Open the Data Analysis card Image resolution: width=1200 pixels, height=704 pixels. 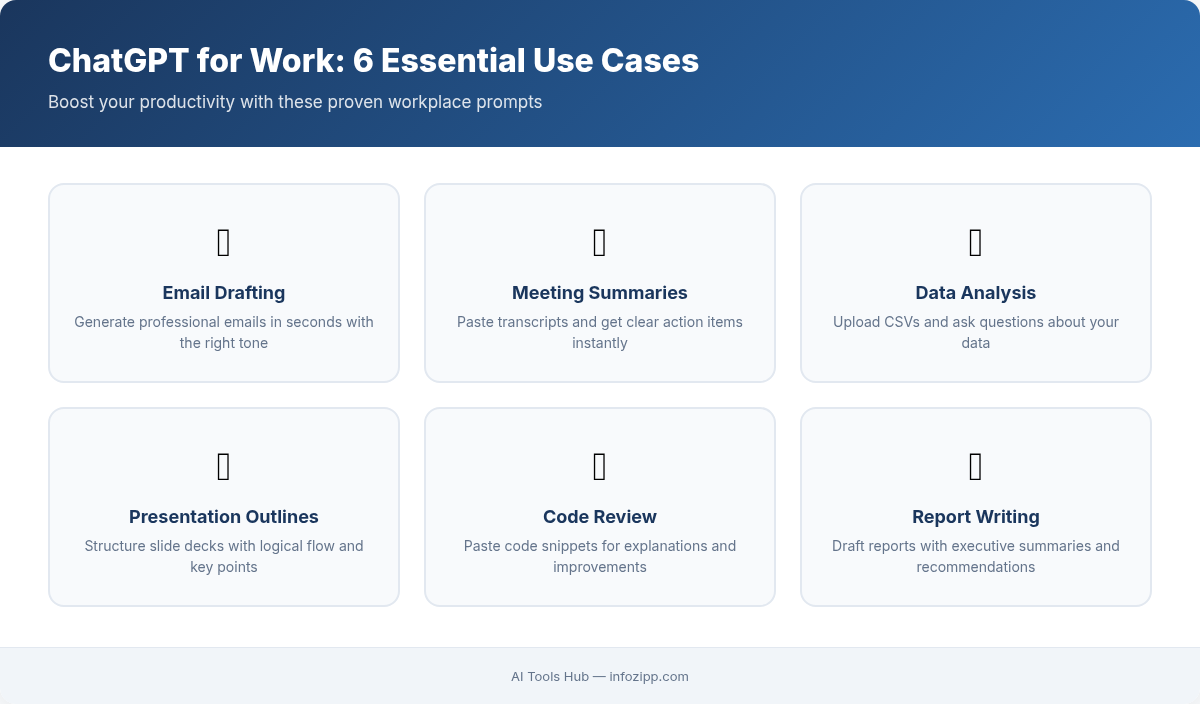(x=976, y=282)
